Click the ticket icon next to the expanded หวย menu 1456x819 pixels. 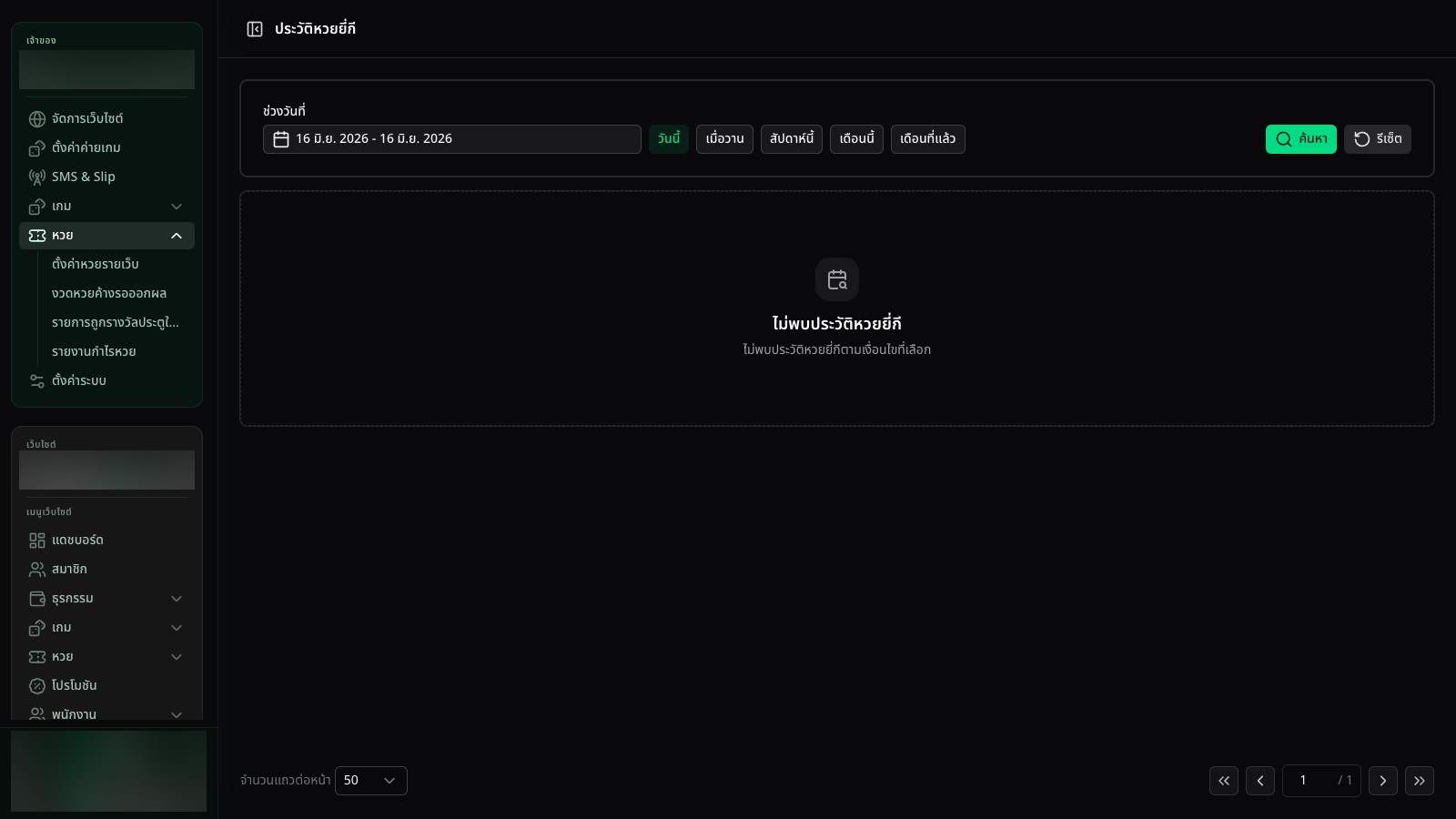(37, 236)
